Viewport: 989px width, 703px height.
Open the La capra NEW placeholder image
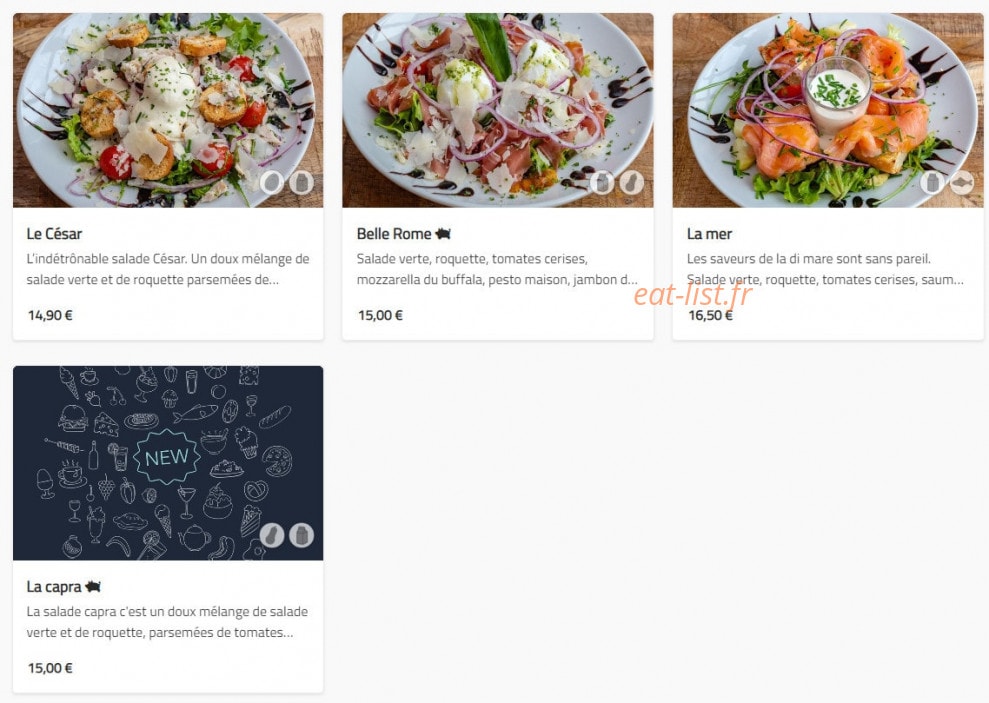tap(168, 463)
